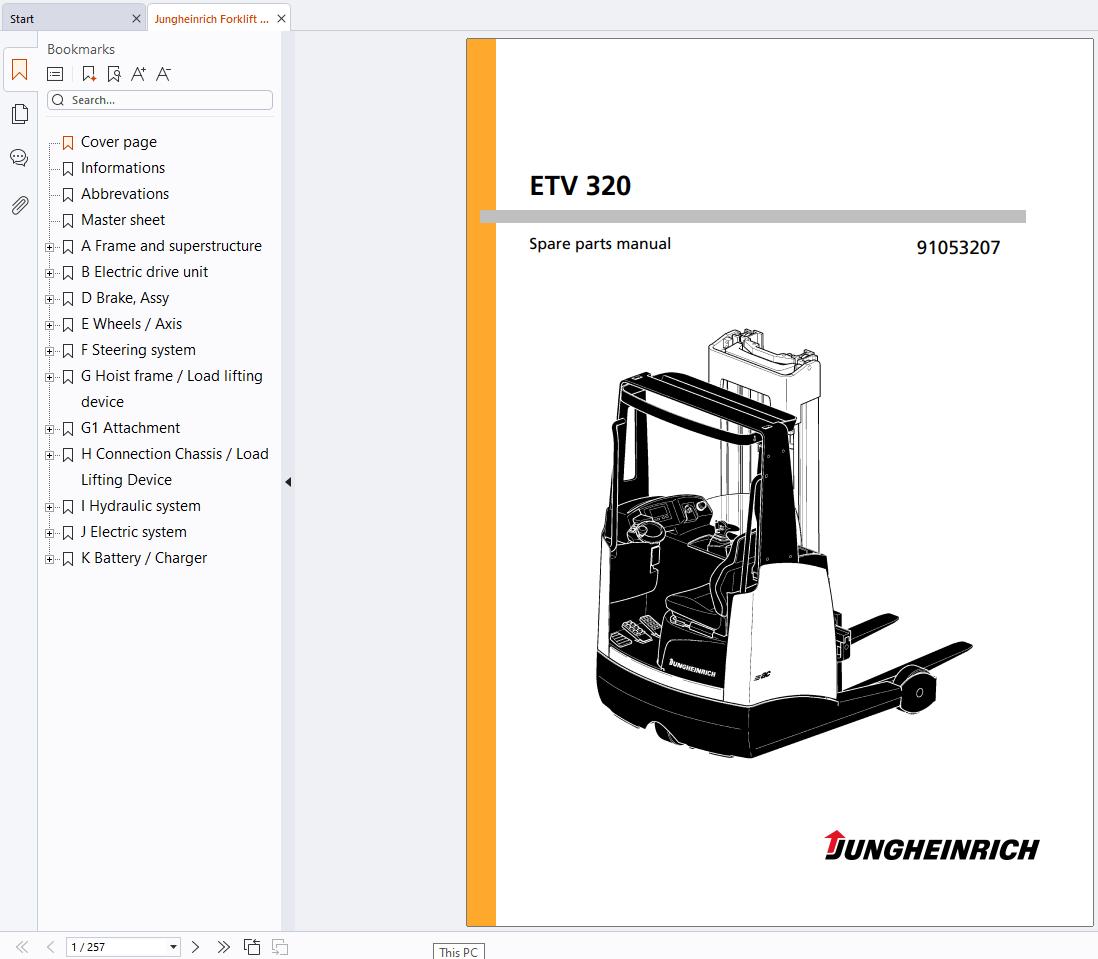Image resolution: width=1098 pixels, height=959 pixels.
Task: Select E Wheels / Axis bookmark text
Action: [x=131, y=323]
